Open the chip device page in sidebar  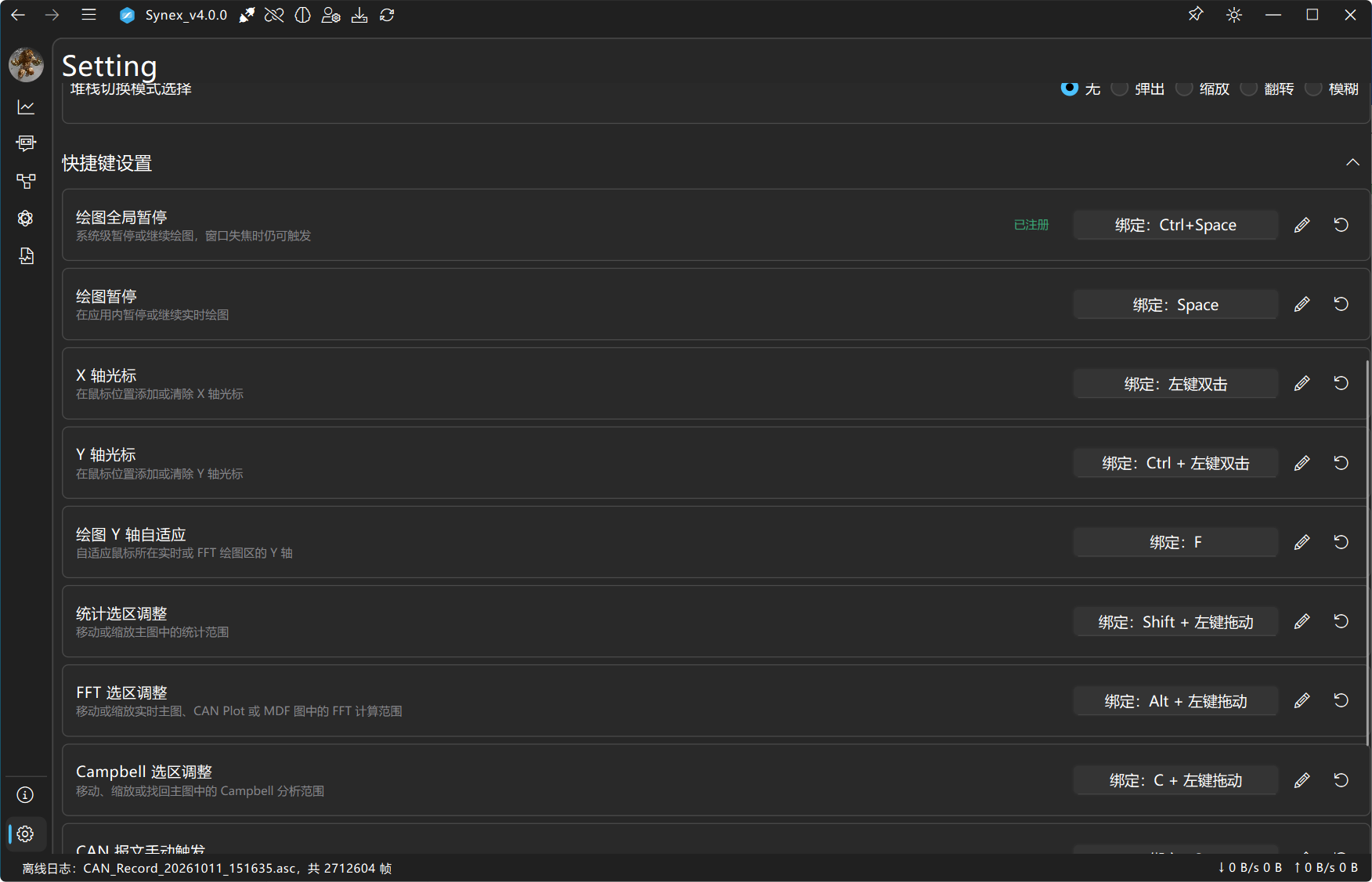pos(26,143)
